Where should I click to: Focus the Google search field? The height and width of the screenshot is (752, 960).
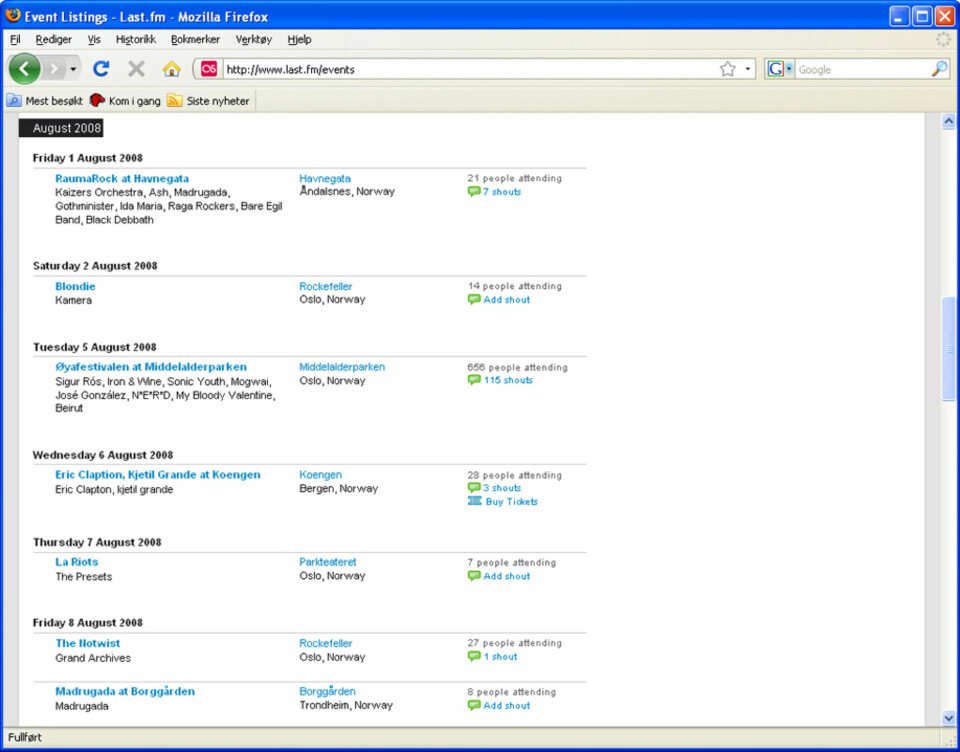tap(862, 70)
